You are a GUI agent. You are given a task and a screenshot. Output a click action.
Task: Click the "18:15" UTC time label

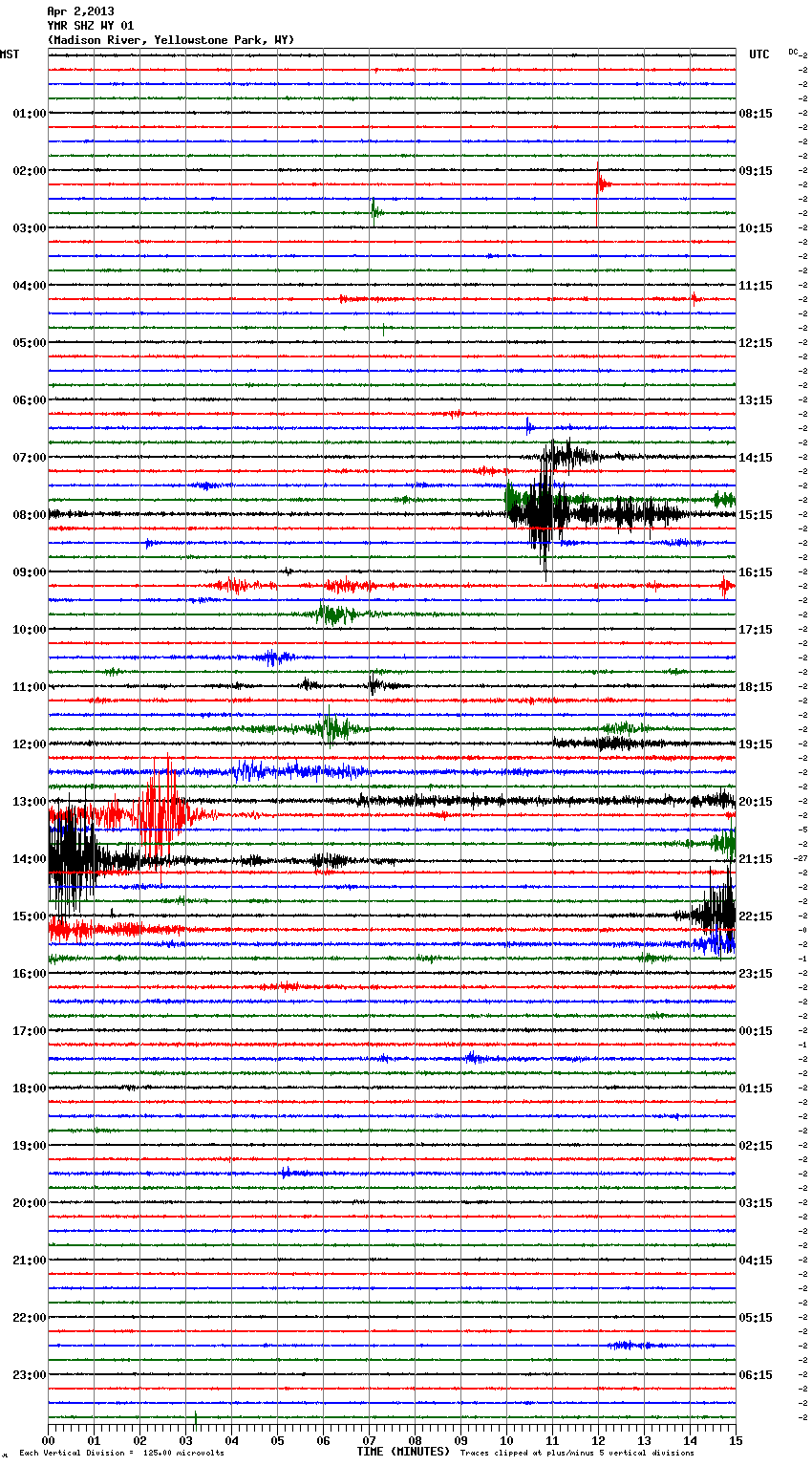[x=756, y=687]
